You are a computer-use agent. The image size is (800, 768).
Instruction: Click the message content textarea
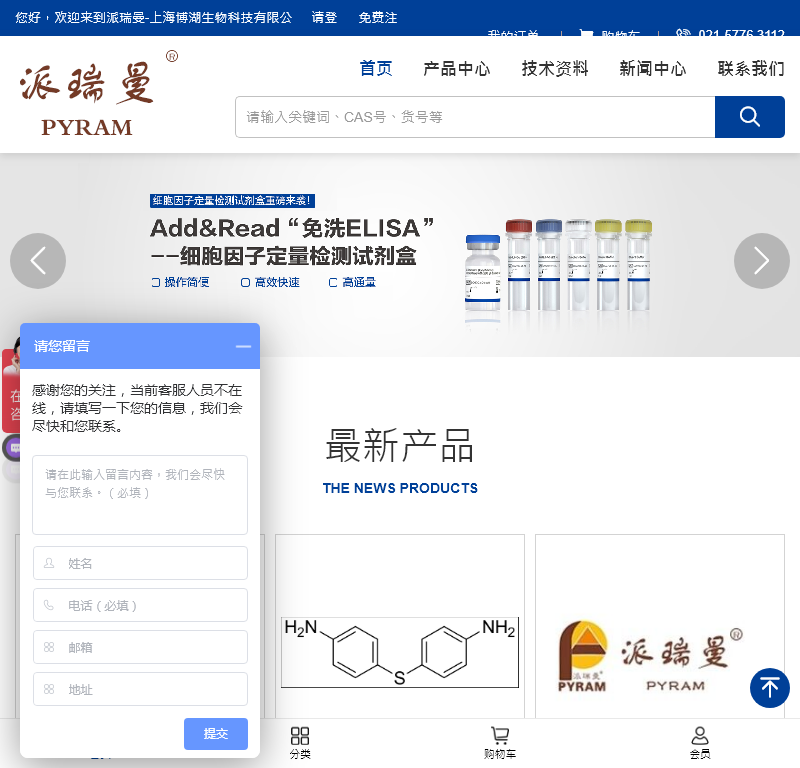[140, 495]
